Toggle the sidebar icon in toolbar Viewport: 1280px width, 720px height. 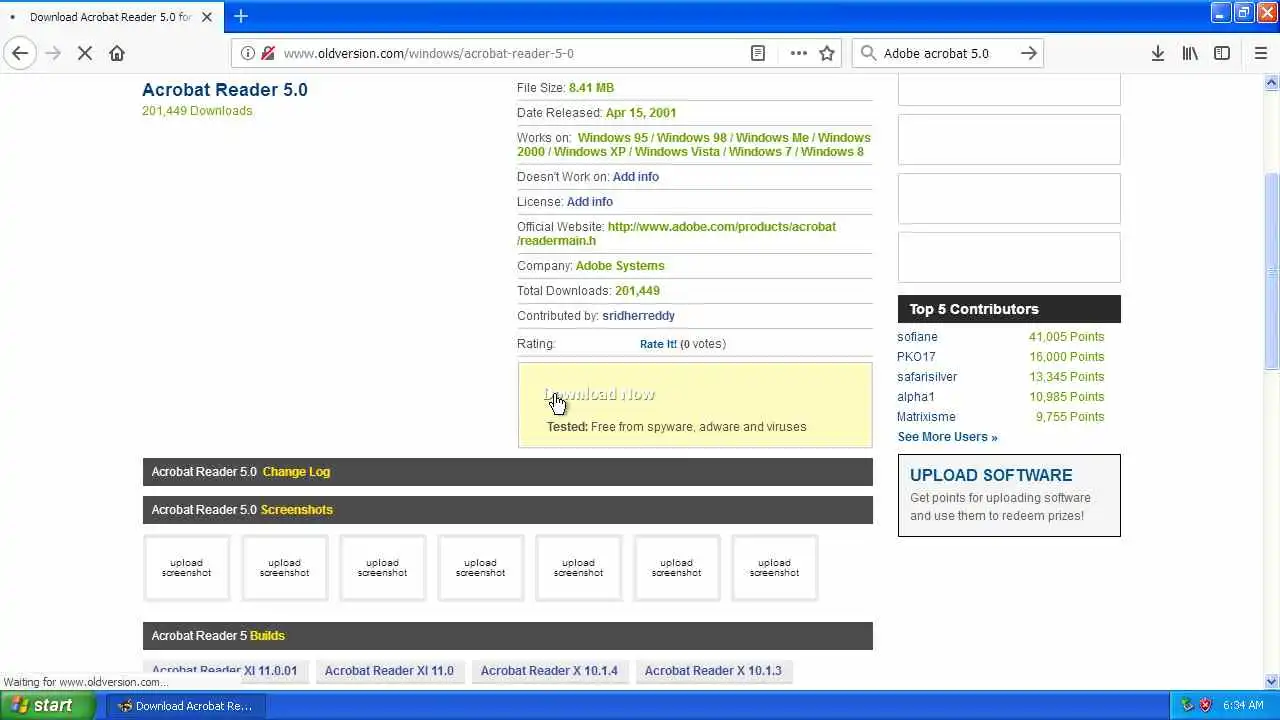pyautogui.click(x=1222, y=53)
